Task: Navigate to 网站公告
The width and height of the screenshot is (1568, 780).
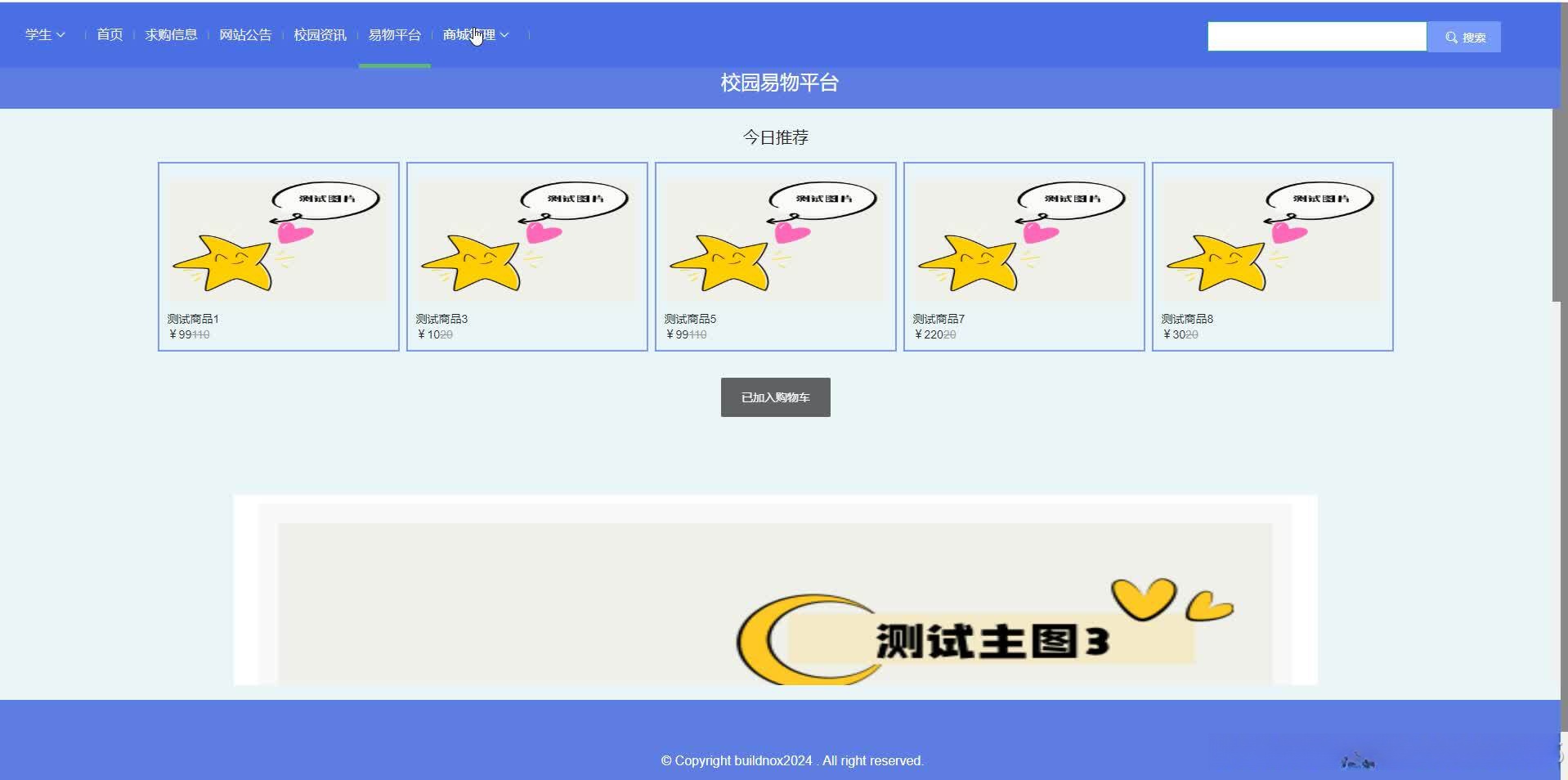Action: [x=245, y=34]
